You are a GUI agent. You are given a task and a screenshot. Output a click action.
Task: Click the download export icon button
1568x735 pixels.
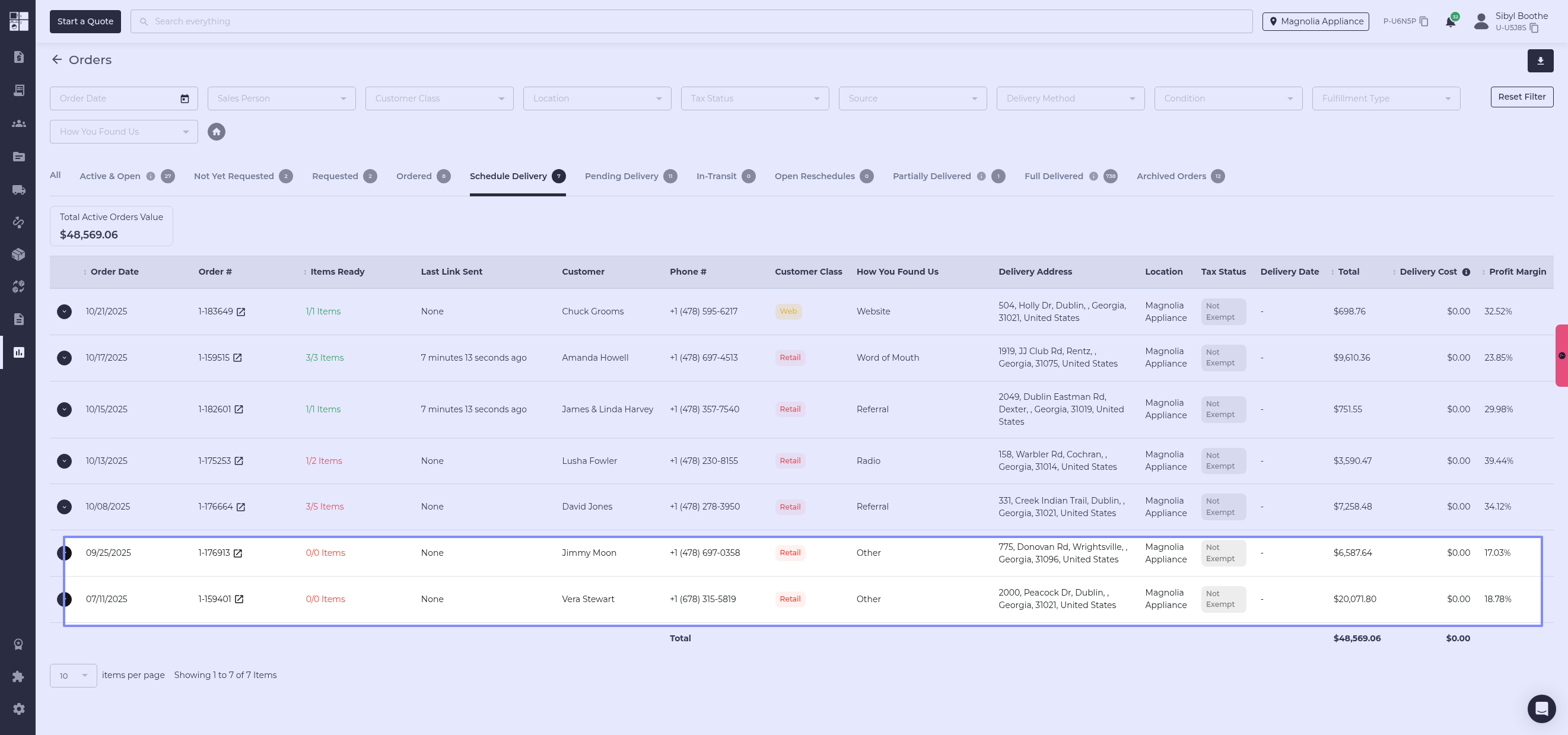coord(1540,61)
